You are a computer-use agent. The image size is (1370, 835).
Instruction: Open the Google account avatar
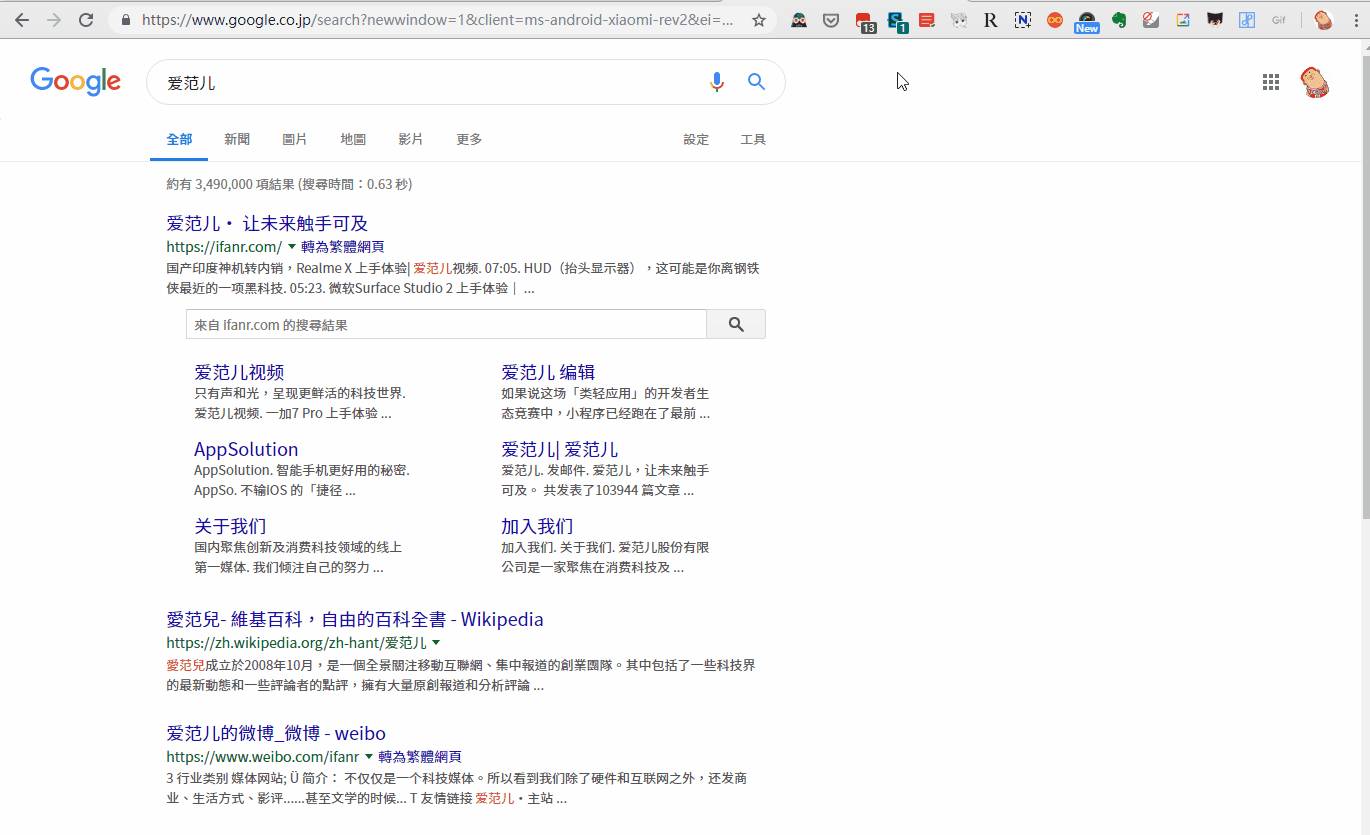(1315, 82)
